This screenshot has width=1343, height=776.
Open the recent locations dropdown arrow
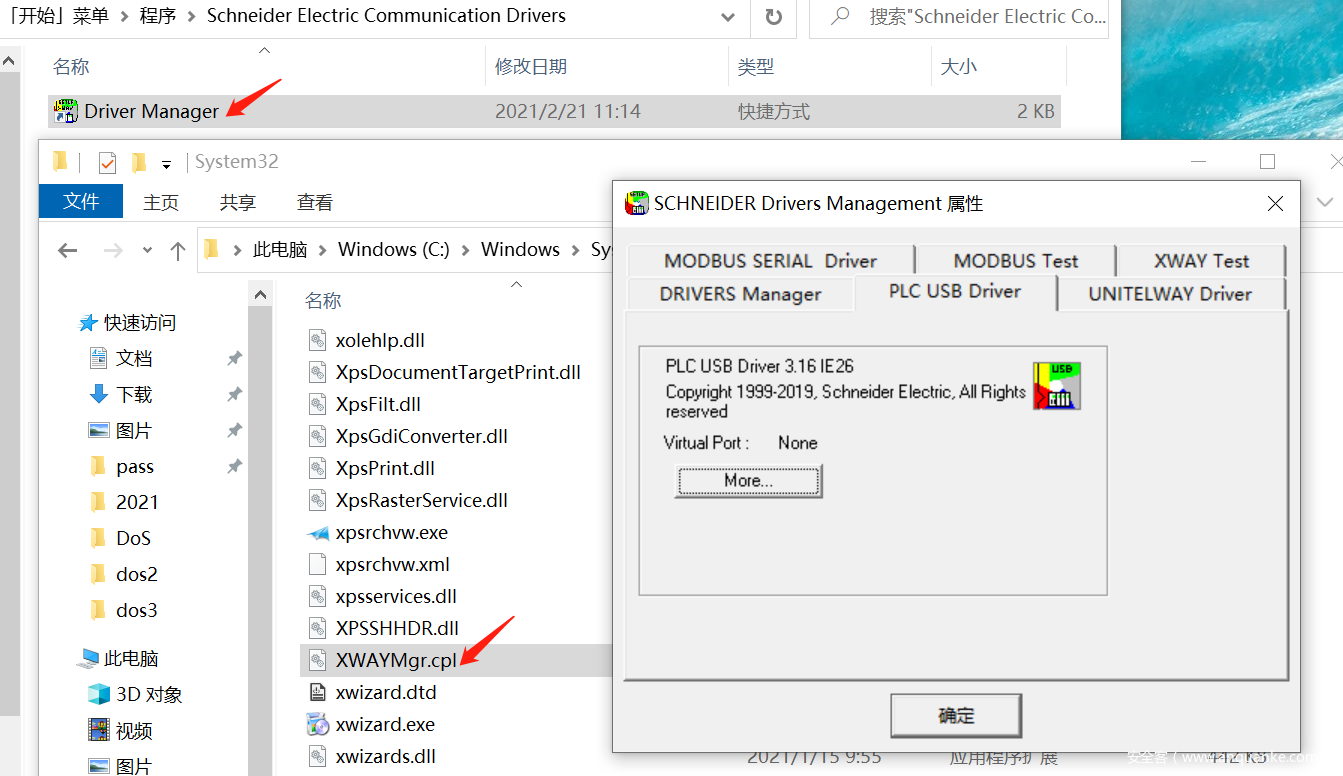[147, 250]
